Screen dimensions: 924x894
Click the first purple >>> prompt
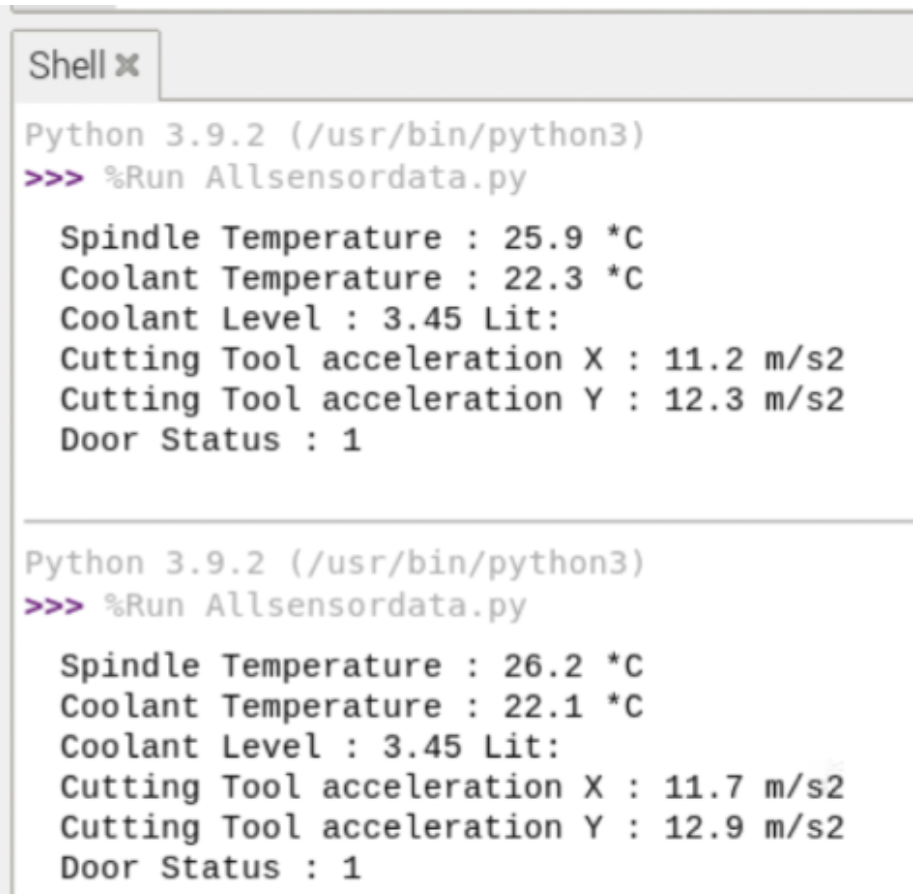coord(54,178)
